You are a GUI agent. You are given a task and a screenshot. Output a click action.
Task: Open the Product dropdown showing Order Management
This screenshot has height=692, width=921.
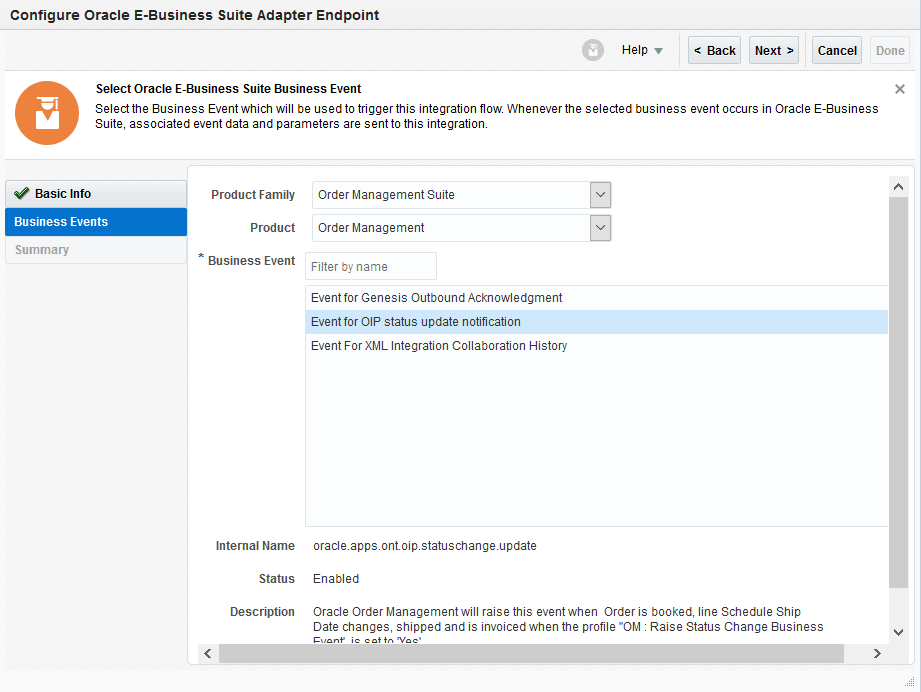coord(600,228)
